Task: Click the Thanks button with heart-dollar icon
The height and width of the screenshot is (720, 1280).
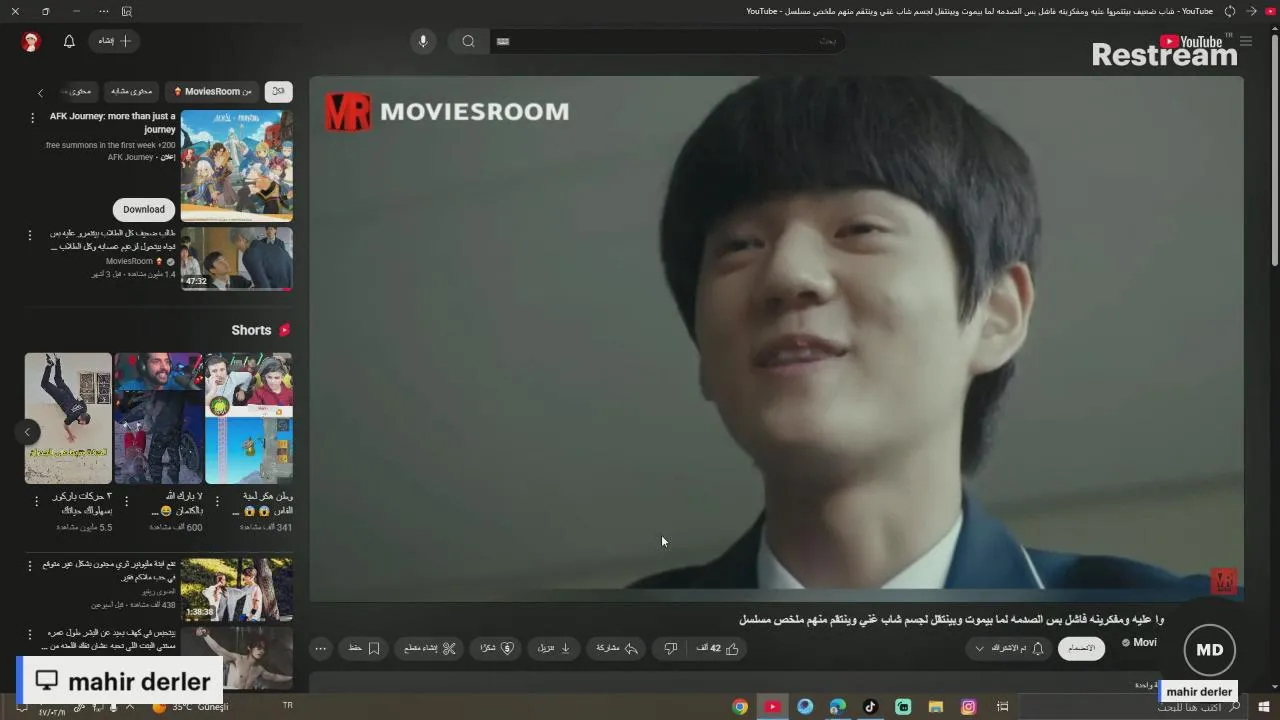Action: (x=496, y=648)
